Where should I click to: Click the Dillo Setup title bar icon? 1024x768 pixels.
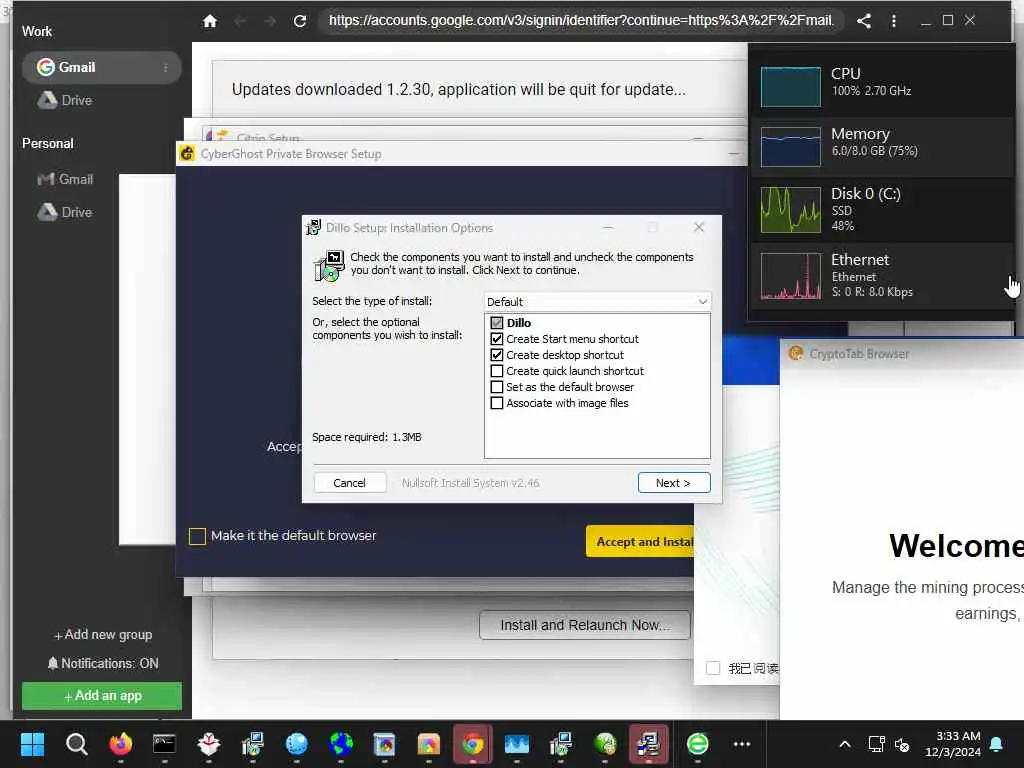coord(313,227)
